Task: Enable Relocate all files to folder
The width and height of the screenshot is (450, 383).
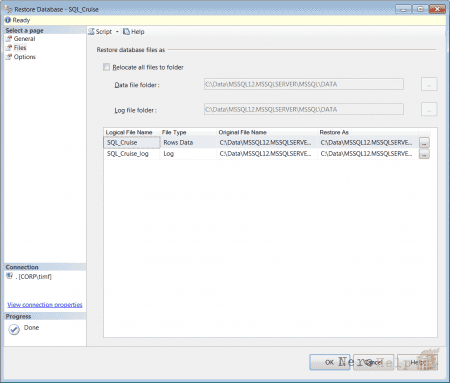Action: coord(106,67)
